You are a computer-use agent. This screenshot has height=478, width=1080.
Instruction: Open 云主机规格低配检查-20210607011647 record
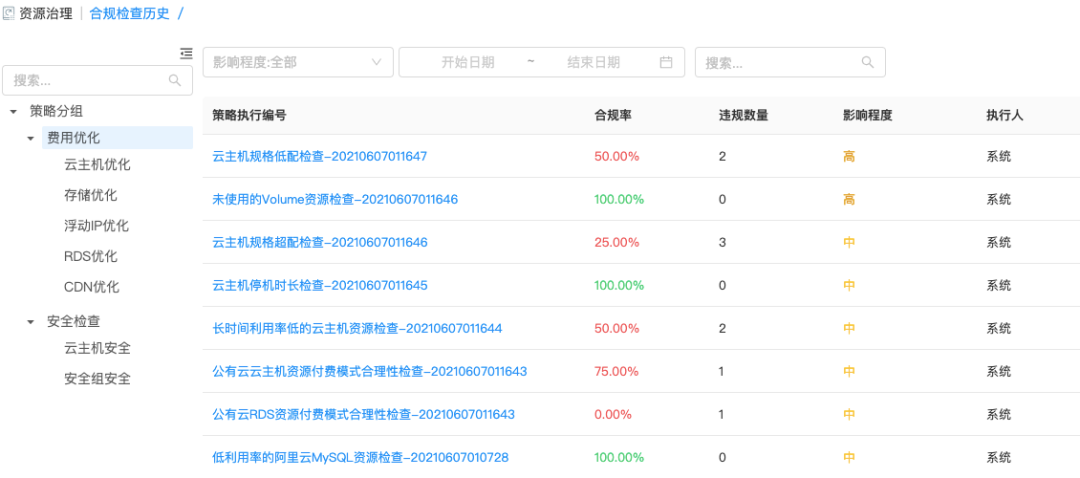click(x=320, y=156)
